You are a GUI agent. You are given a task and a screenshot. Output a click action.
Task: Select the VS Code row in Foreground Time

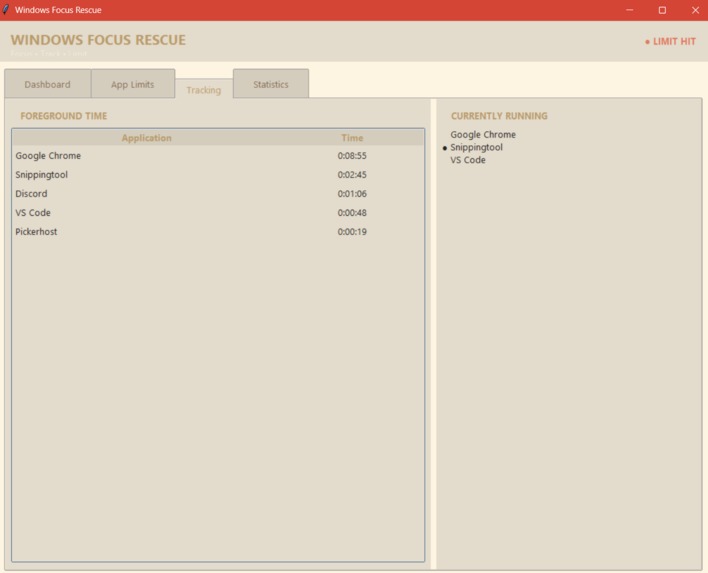click(x=218, y=213)
